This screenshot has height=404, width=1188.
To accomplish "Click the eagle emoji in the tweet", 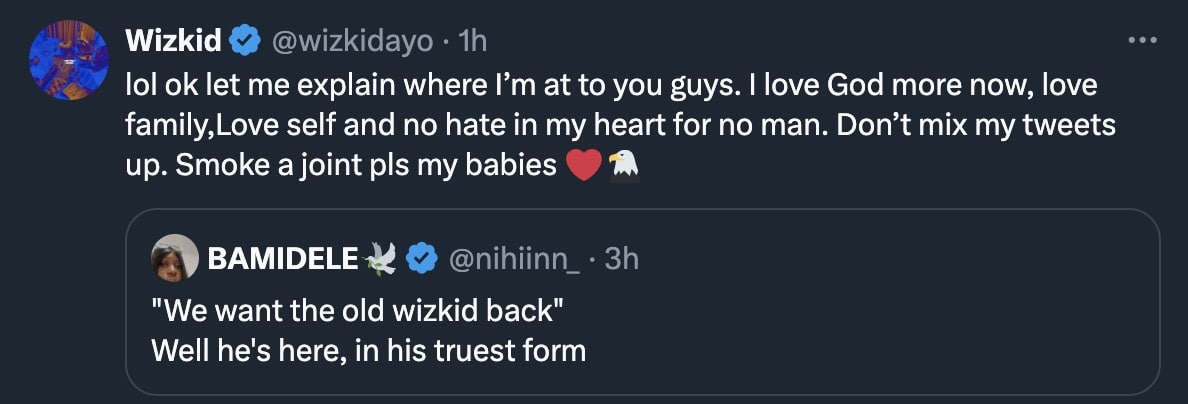I will tap(622, 165).
